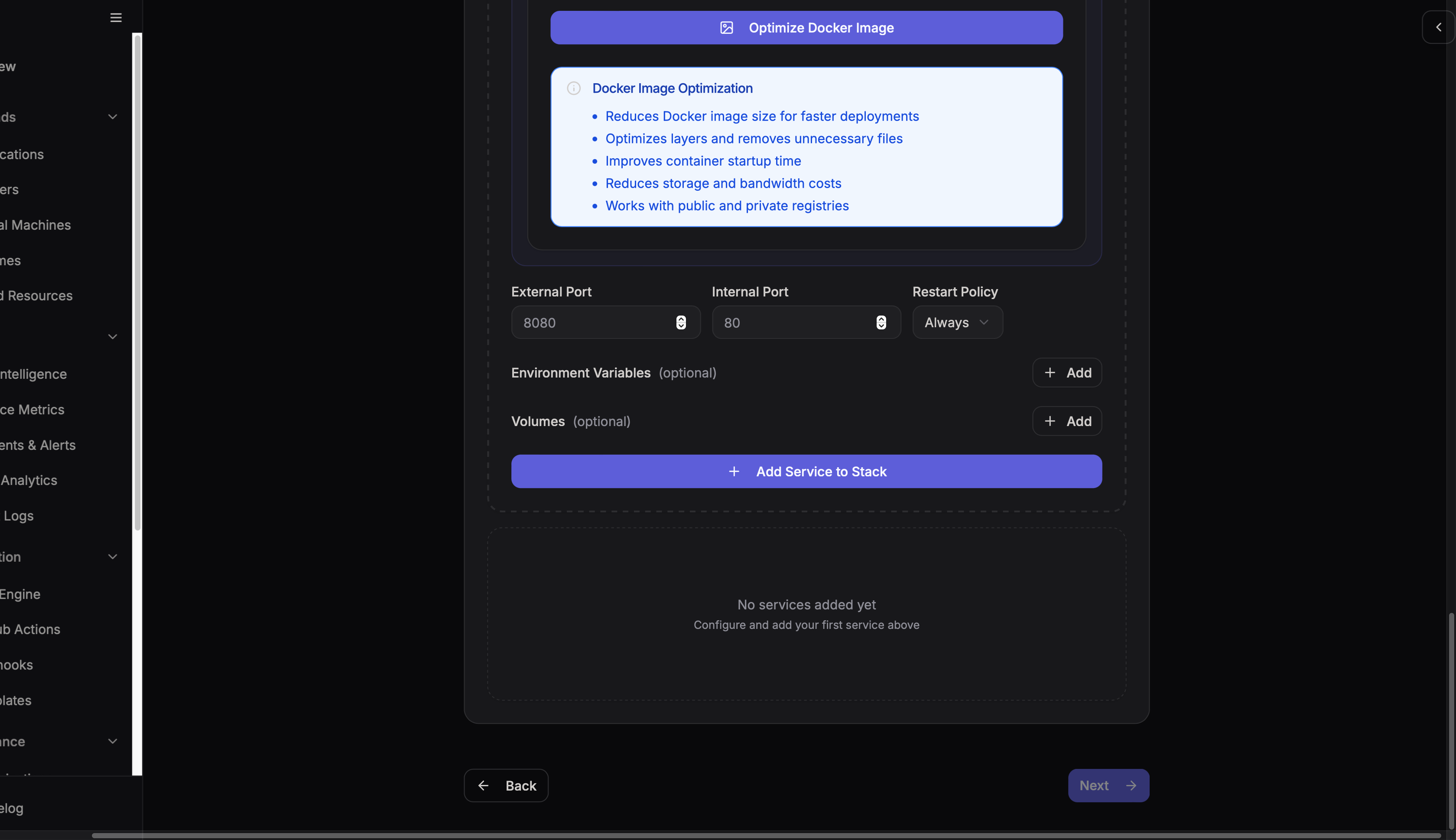Click the plus icon inside Add Service to Stack
Screen dimensions: 1456x840
click(734, 471)
